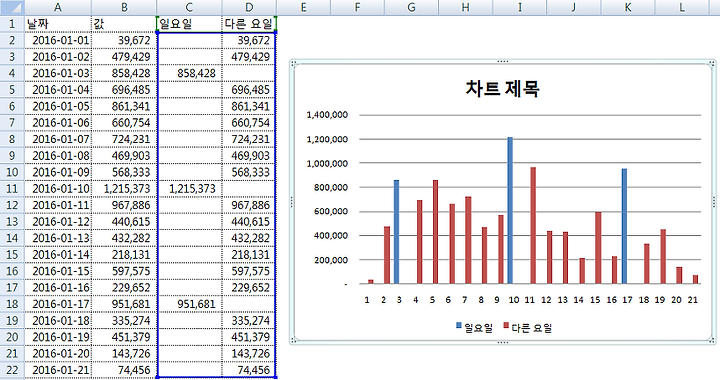Screen dimensions: 720x380
Task: Click horizontal axis label 21
Action: [x=693, y=300]
